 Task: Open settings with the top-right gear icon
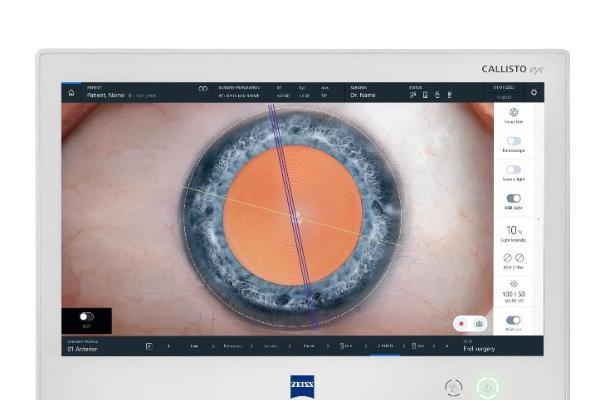pyautogui.click(x=533, y=93)
